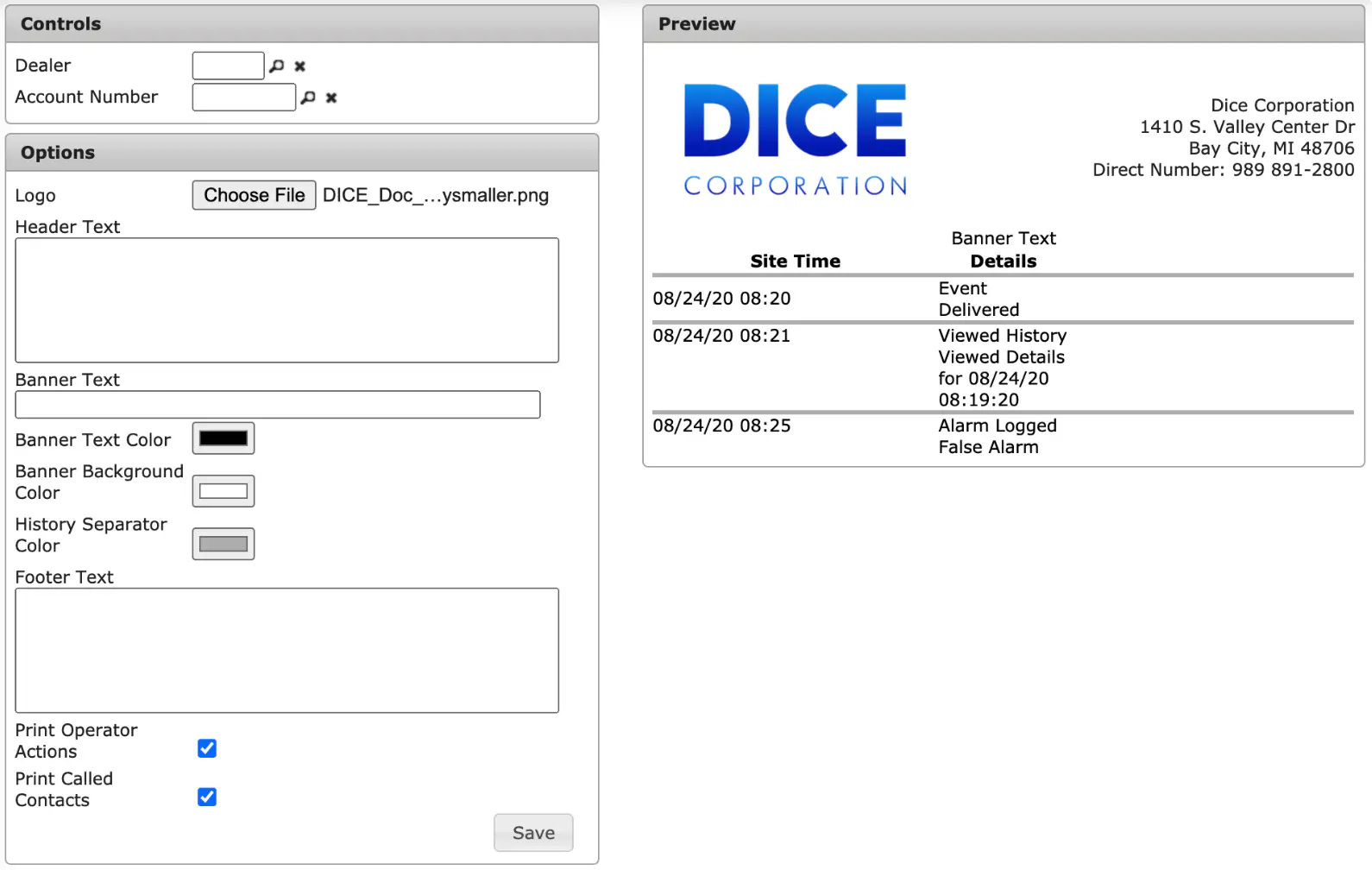Click inside the Footer Text area
This screenshot has width=1372, height=870.
click(287, 651)
